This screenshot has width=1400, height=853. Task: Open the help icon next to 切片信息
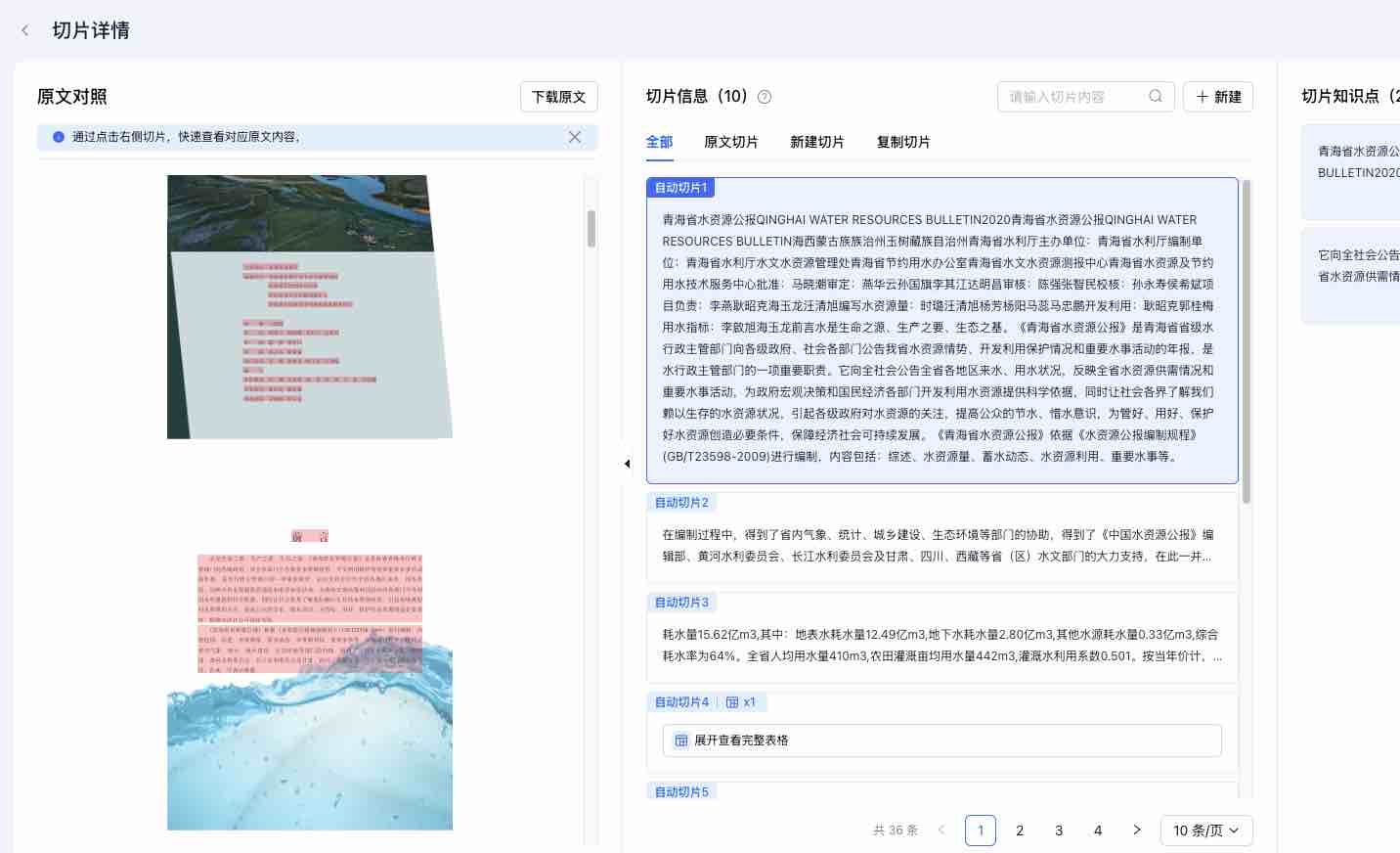click(765, 97)
